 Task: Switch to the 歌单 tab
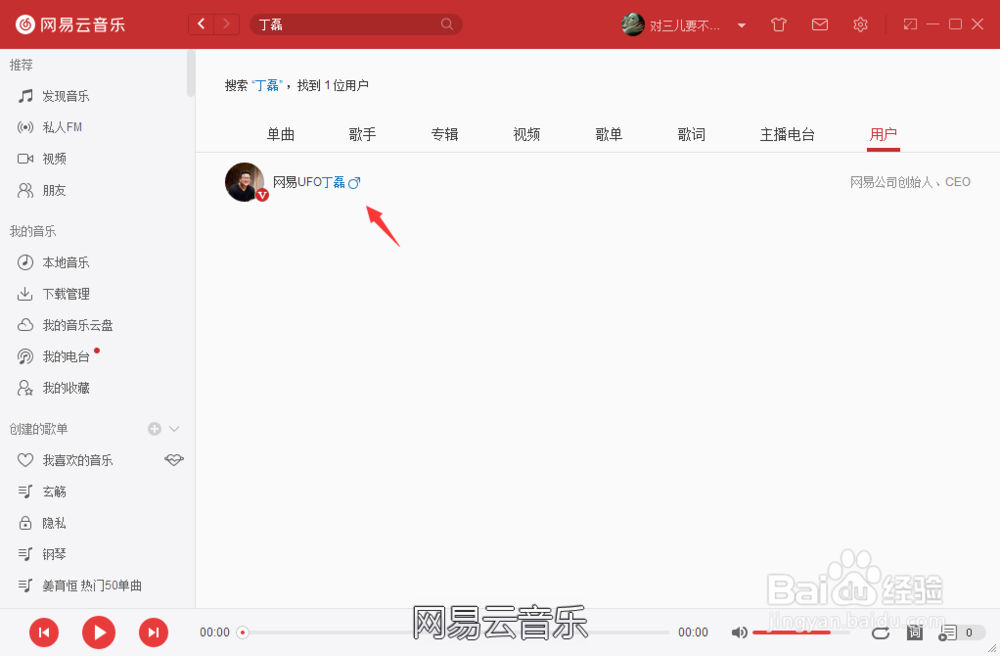tap(609, 135)
